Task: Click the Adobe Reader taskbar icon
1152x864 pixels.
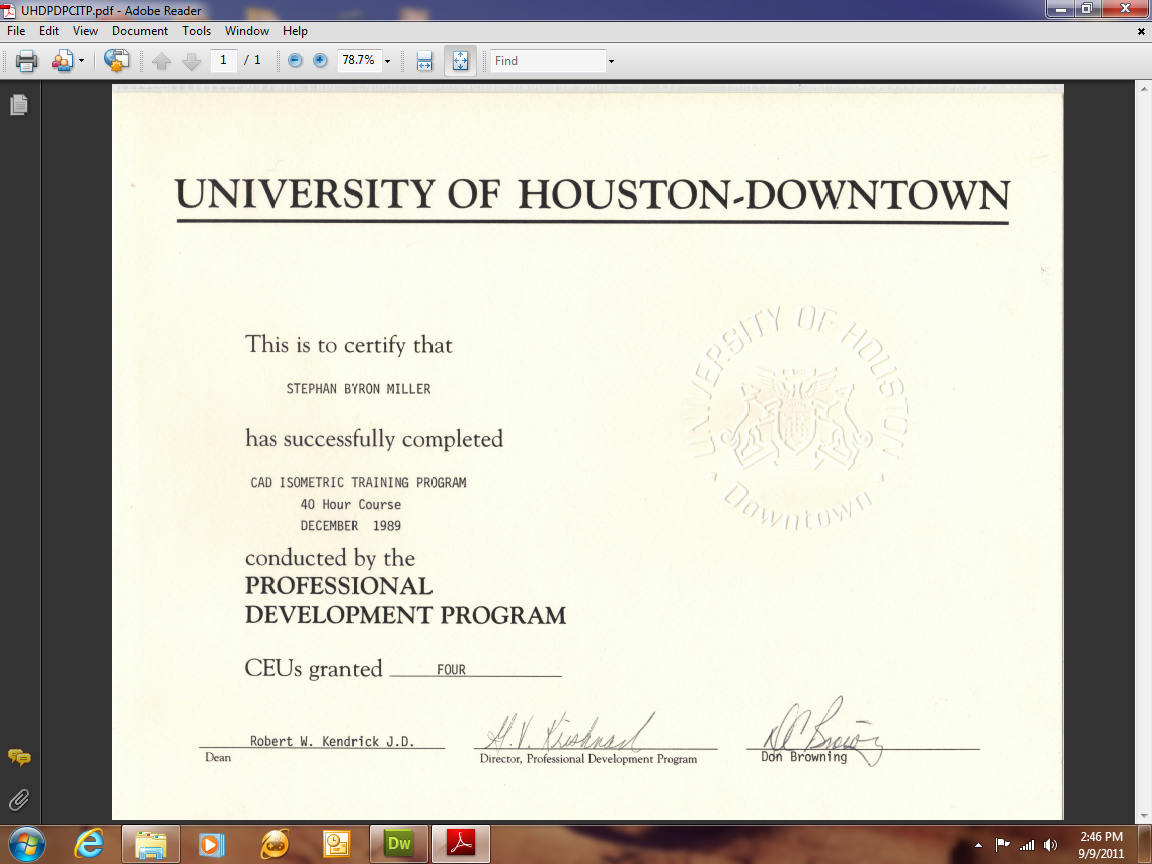Action: (461, 844)
